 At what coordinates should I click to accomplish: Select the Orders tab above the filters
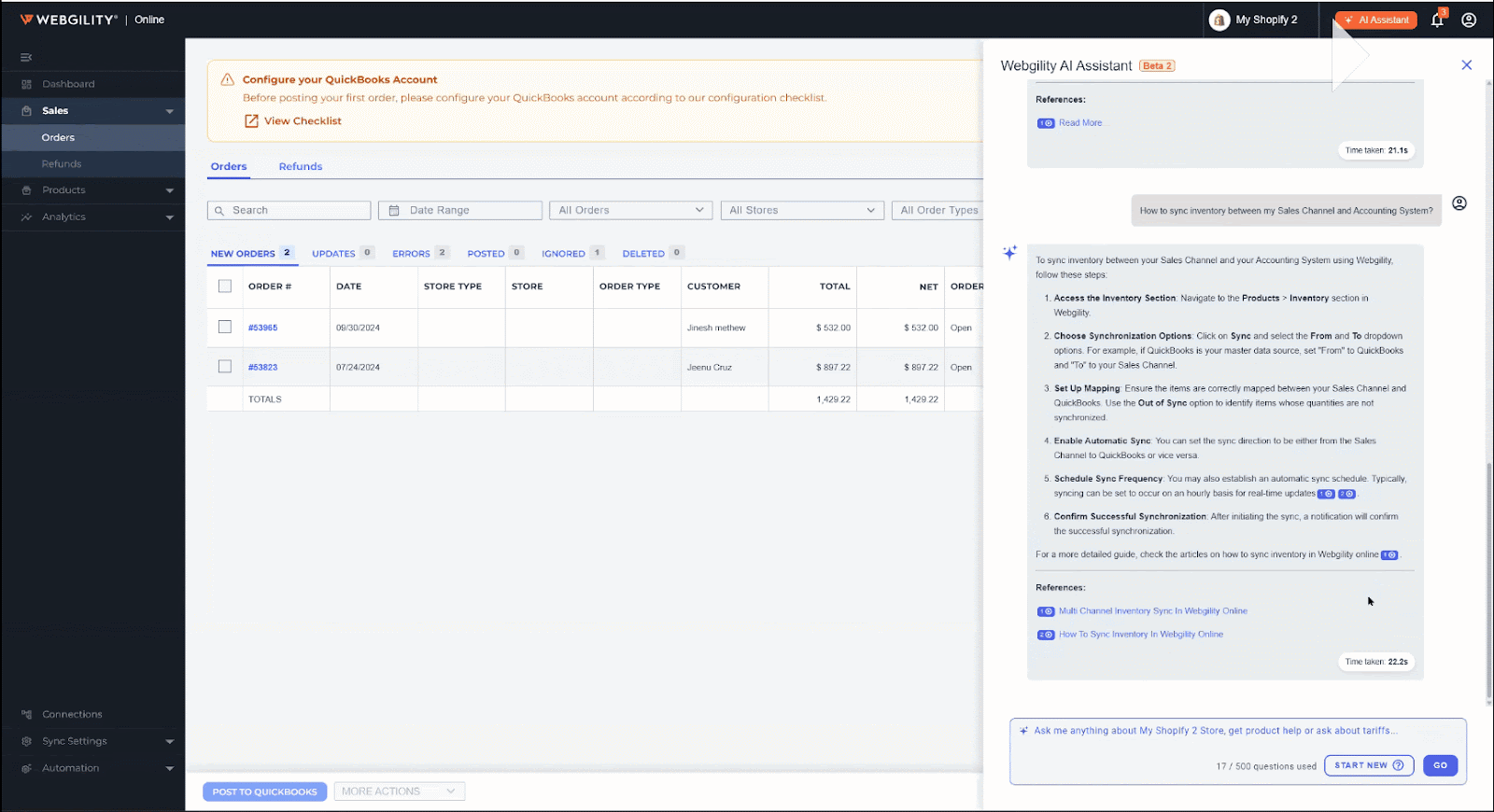click(x=229, y=167)
